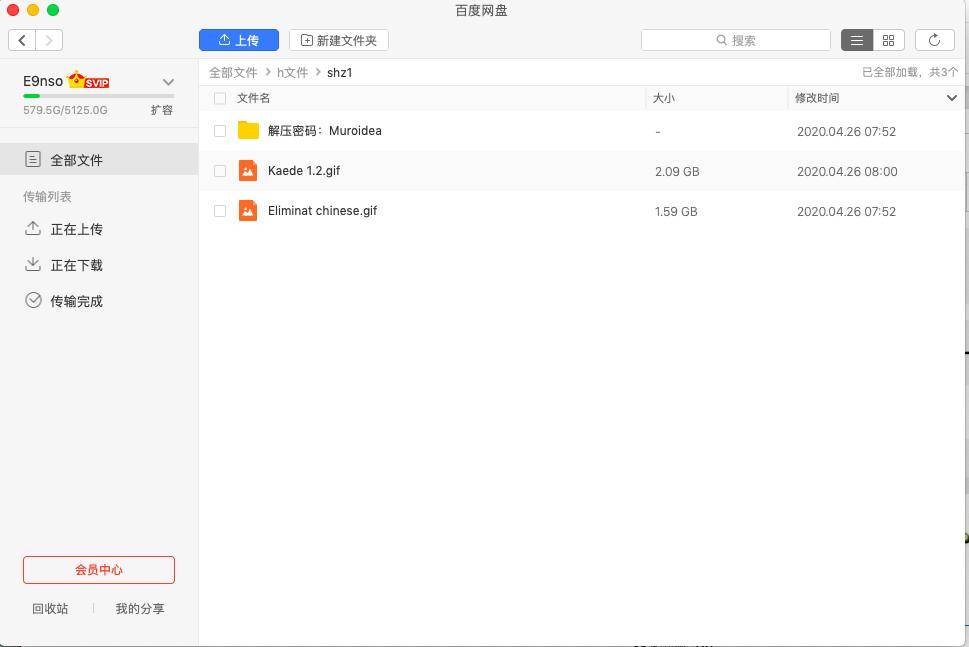
Task: Click shz1 in the breadcrumb path
Action: click(339, 73)
